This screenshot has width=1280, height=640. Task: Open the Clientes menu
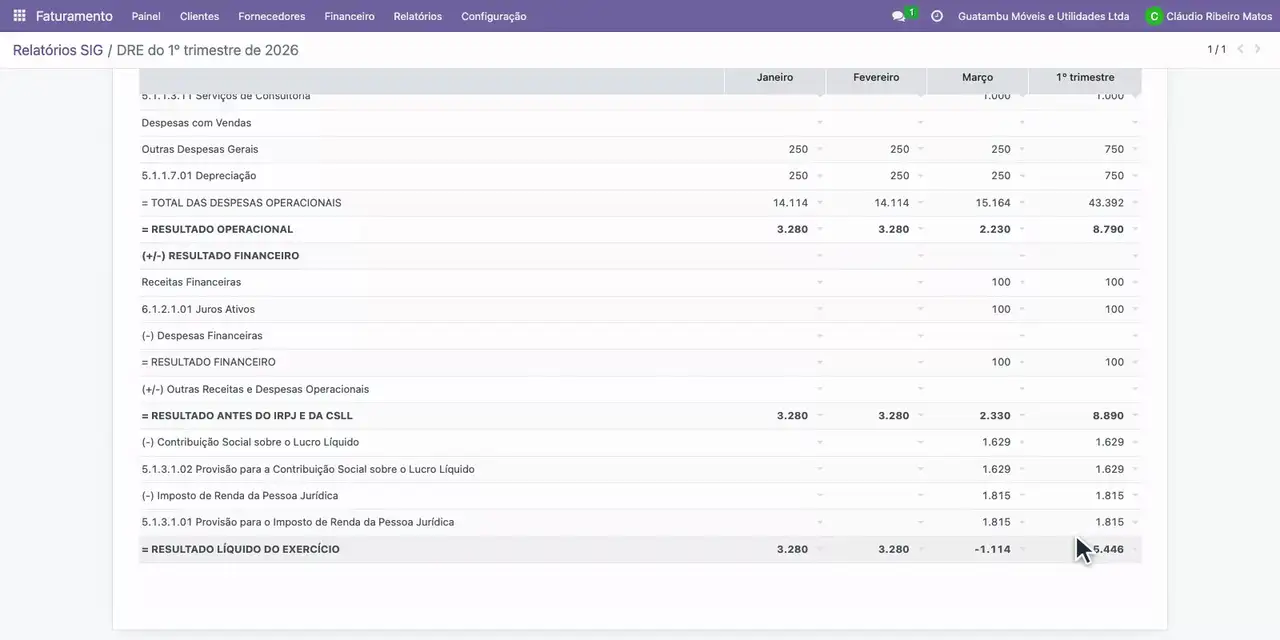199,16
